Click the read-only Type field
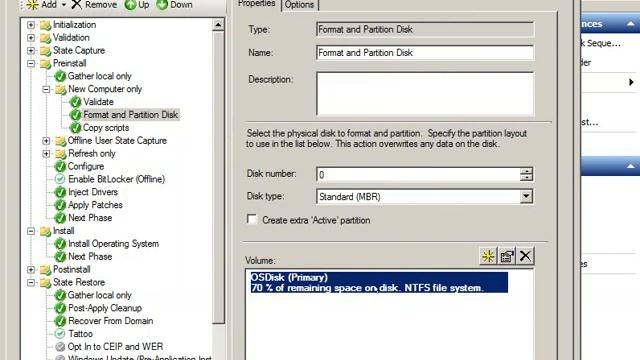640x360 pixels. [x=425, y=29]
